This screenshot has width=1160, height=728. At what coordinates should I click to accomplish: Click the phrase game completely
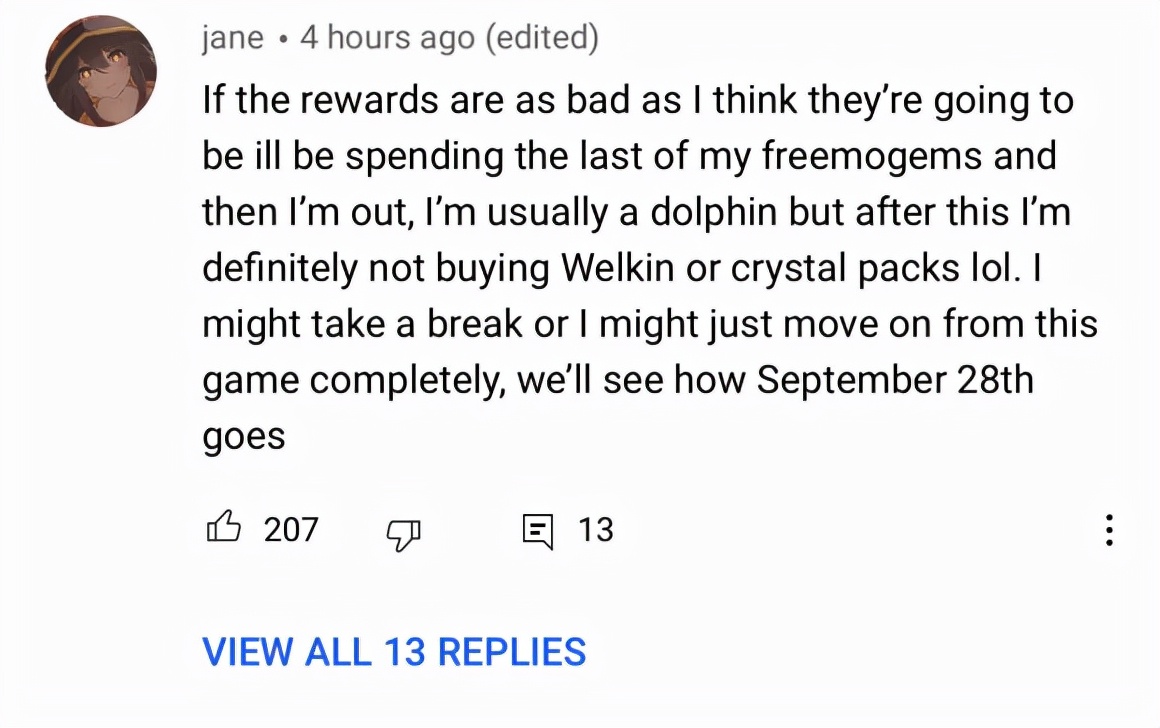[x=354, y=381]
